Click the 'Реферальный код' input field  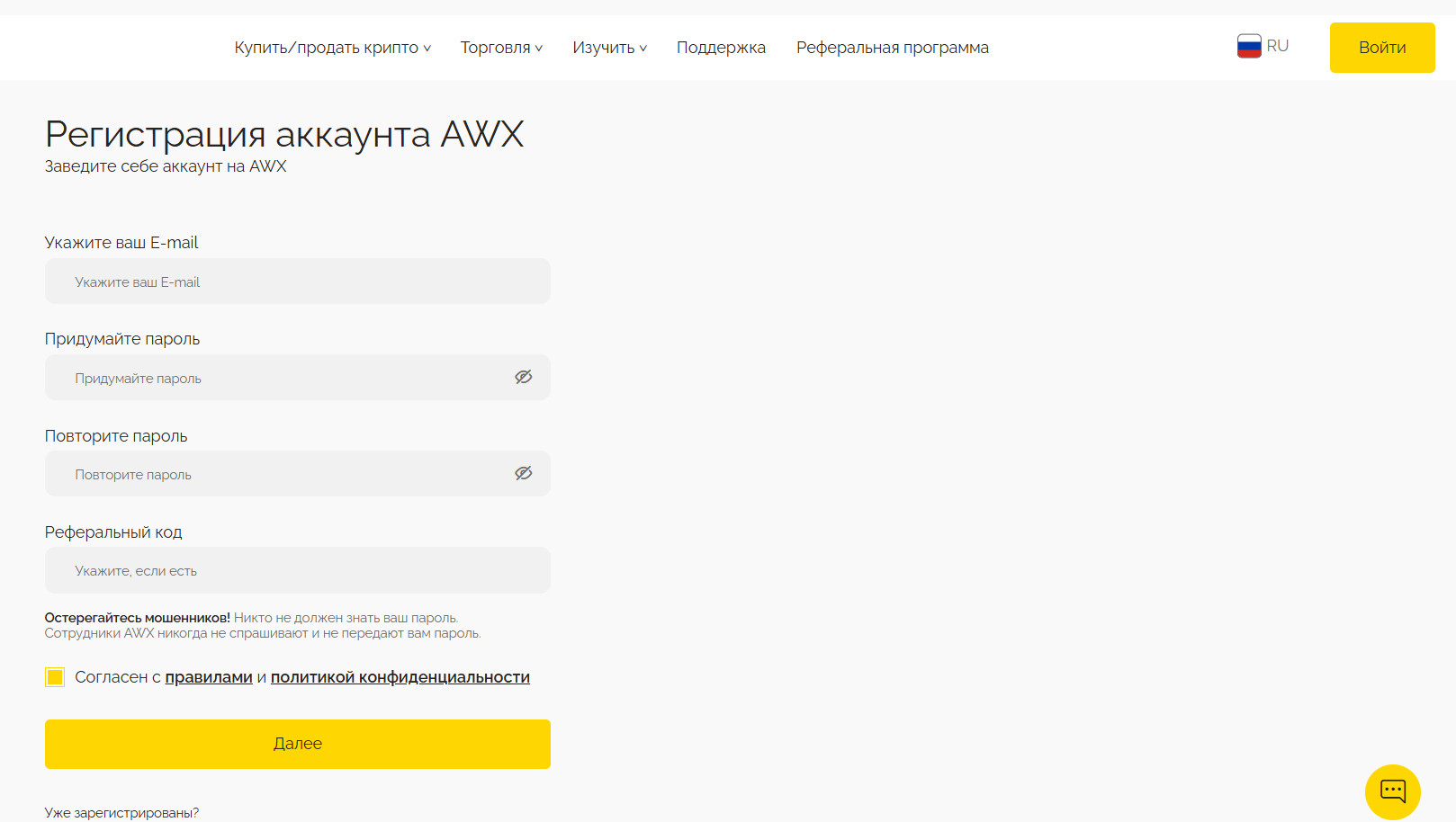[297, 570]
